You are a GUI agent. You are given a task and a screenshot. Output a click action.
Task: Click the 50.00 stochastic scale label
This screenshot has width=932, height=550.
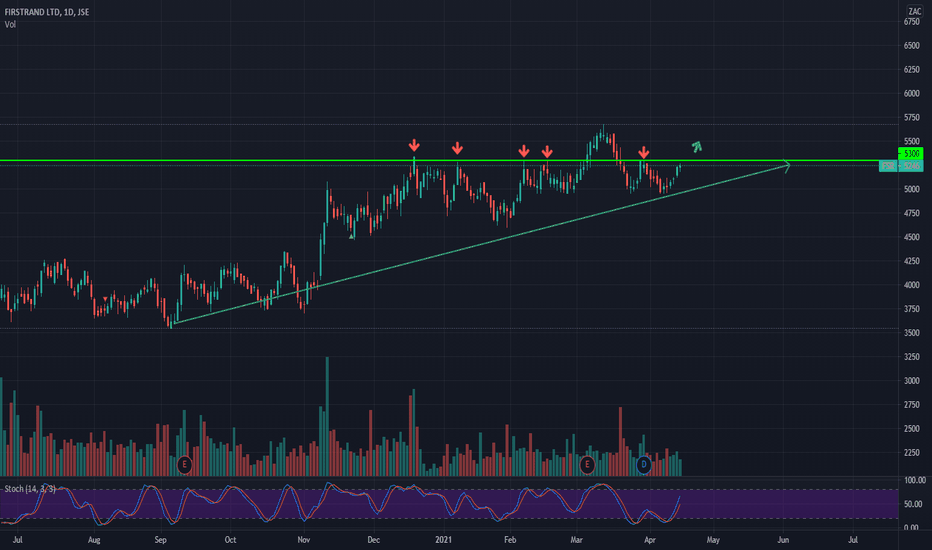click(x=912, y=504)
